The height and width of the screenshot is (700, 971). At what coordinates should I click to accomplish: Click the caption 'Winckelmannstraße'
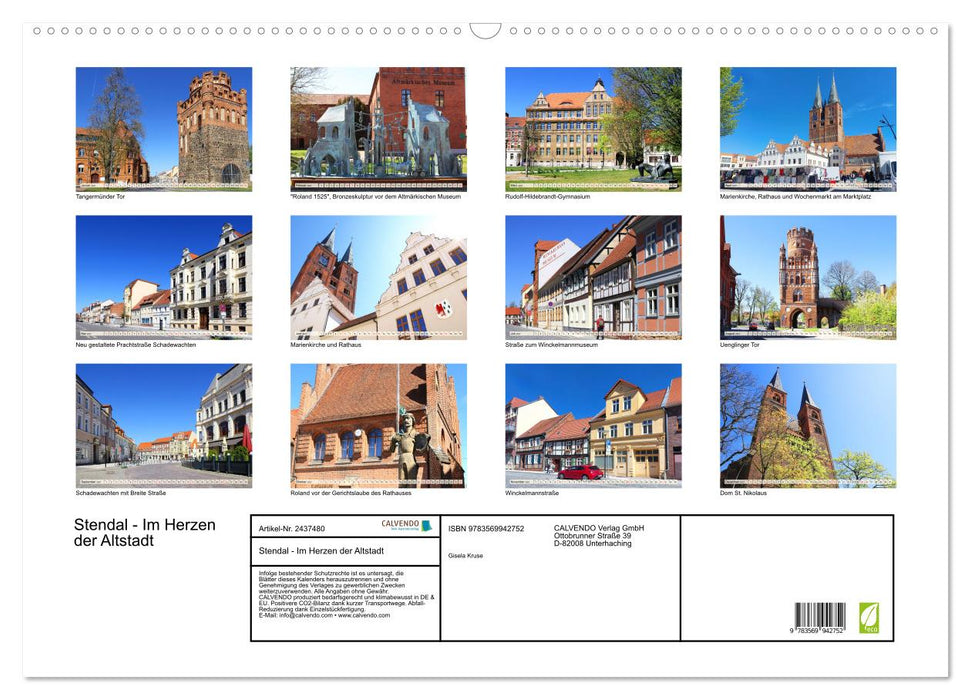pos(532,493)
